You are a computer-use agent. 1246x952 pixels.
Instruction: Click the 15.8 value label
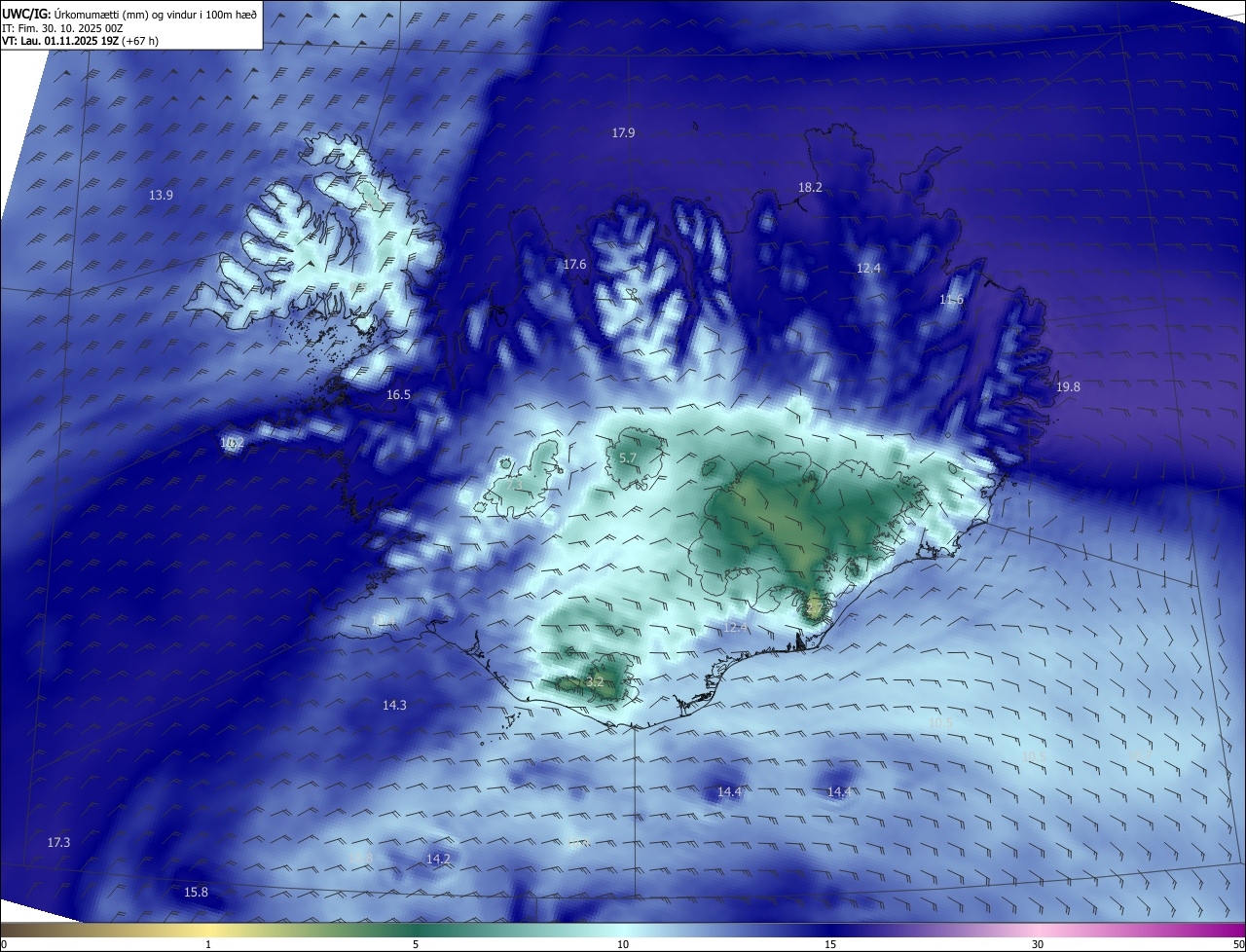click(196, 892)
